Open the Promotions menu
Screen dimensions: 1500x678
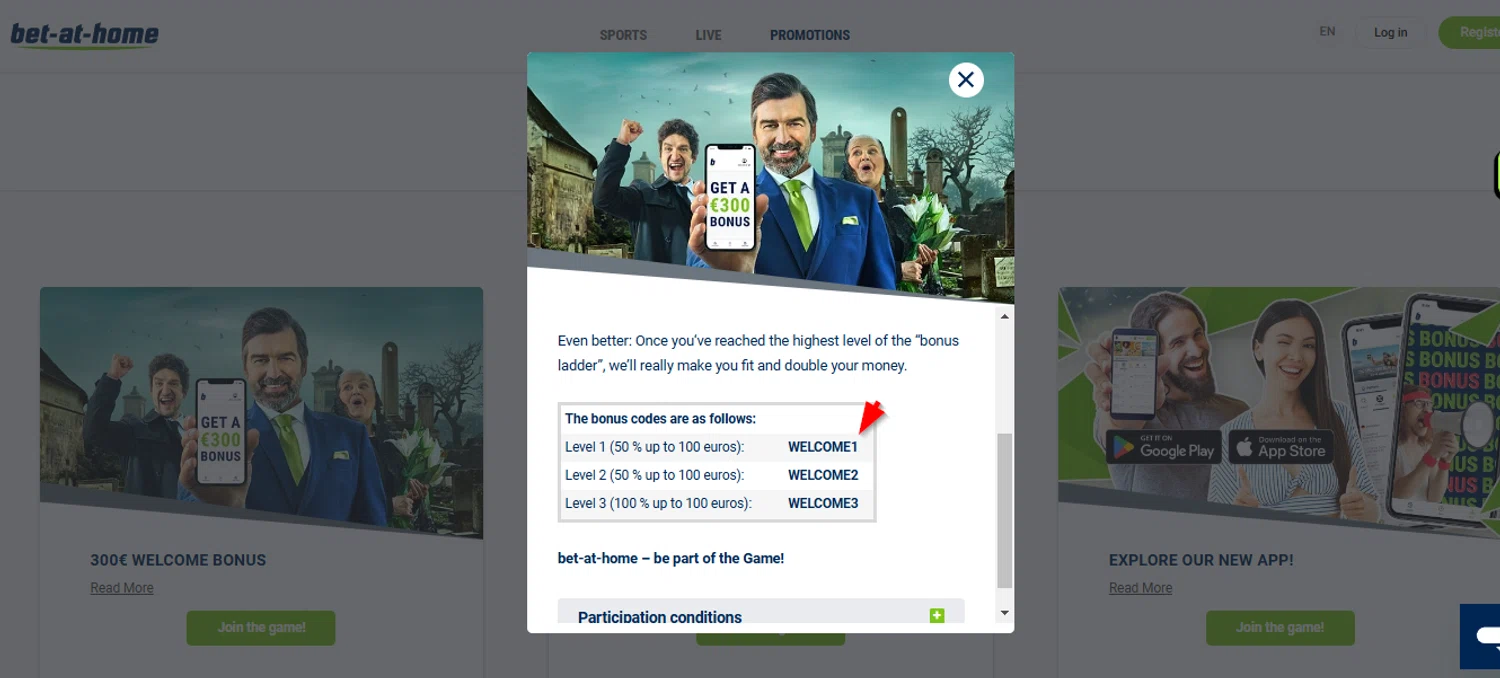(x=810, y=35)
